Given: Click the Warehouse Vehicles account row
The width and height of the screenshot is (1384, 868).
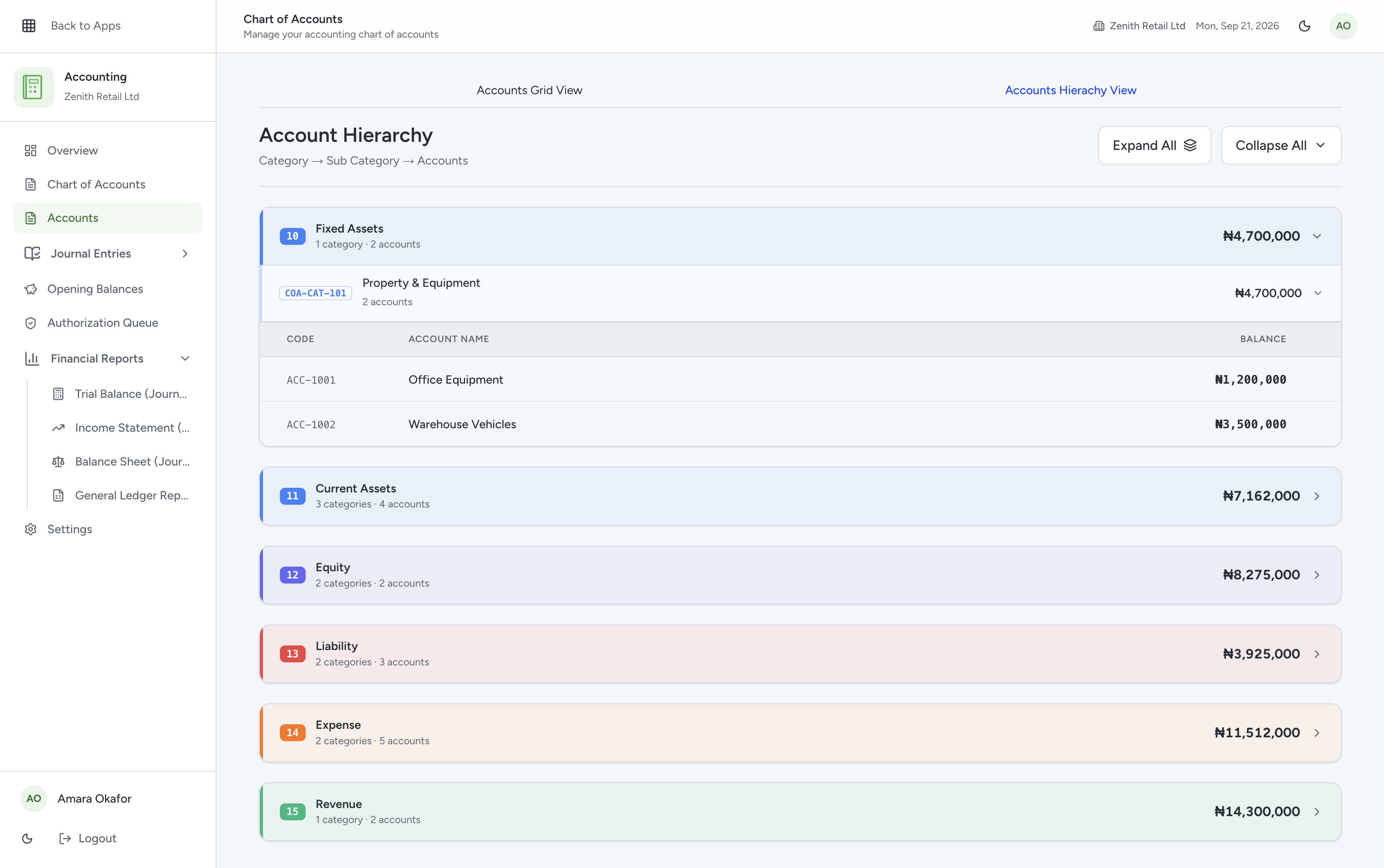Looking at the screenshot, I should [800, 424].
